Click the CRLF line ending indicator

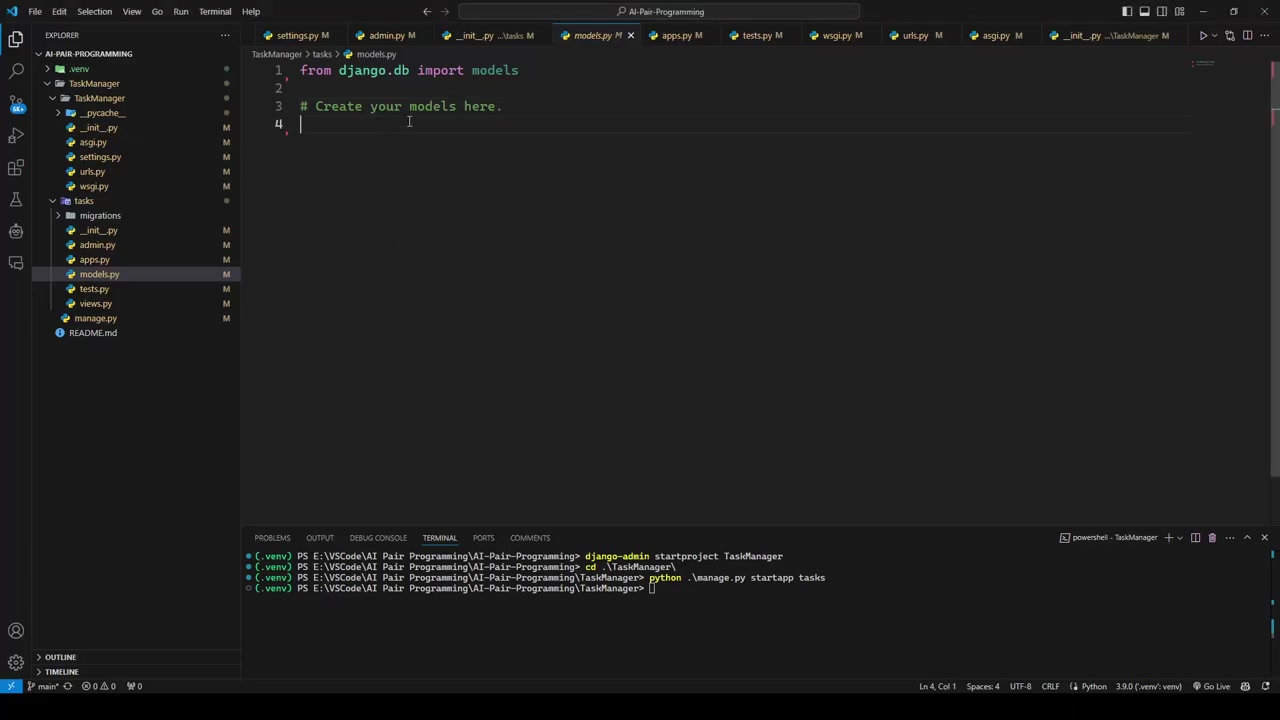tap(1050, 687)
